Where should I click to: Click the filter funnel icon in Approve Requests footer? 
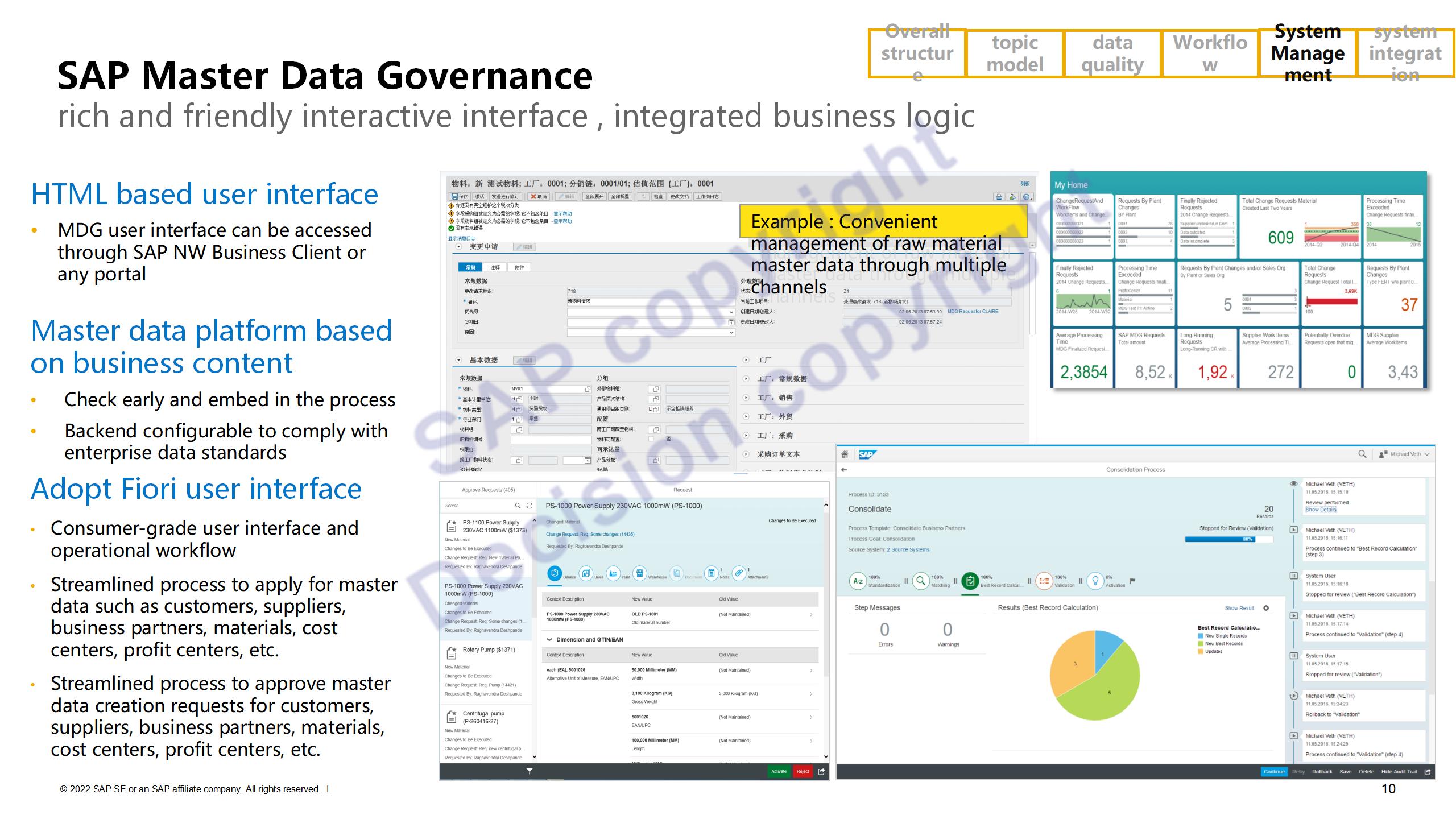(530, 772)
